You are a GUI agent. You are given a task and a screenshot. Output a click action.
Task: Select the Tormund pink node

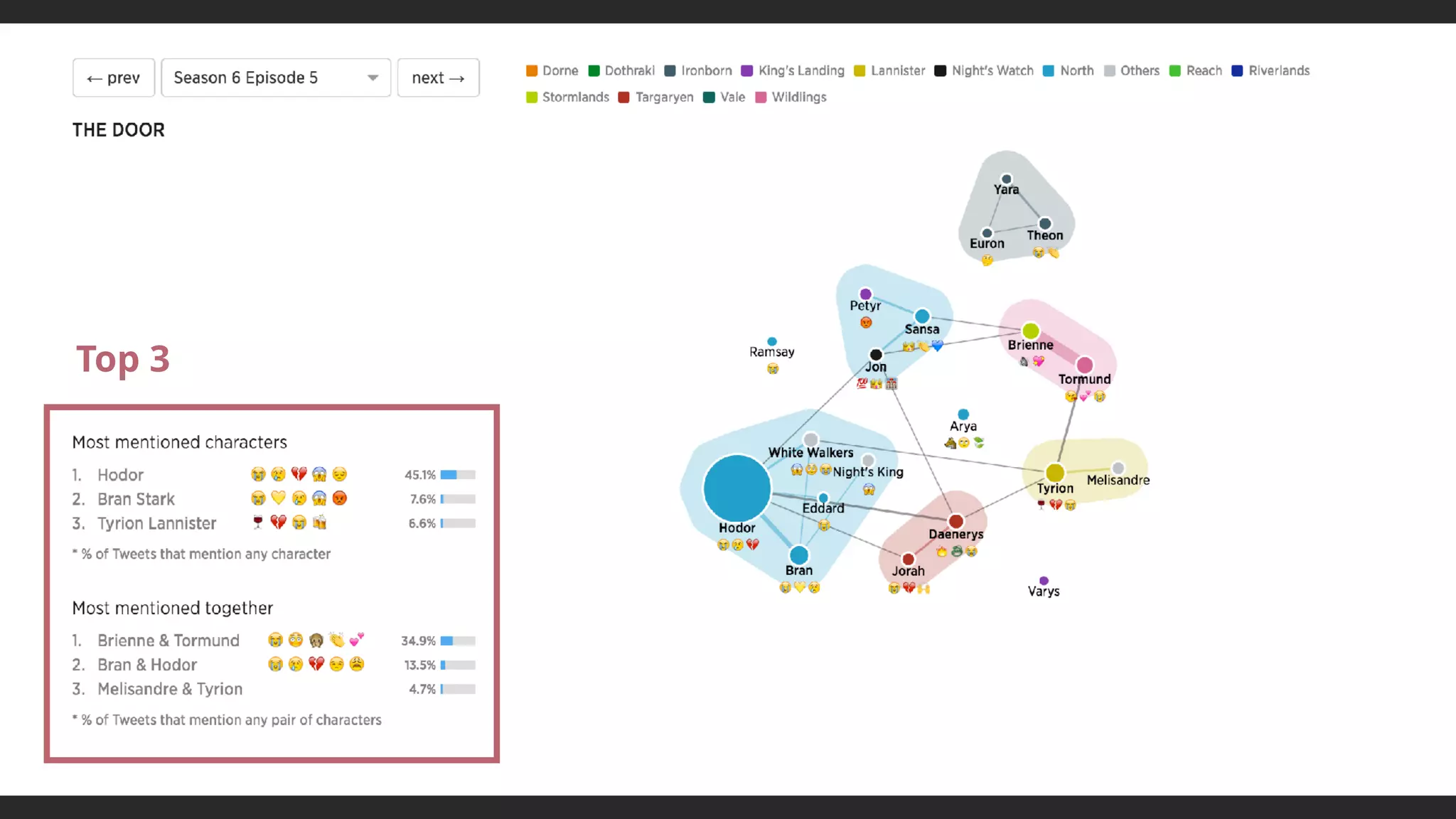pyautogui.click(x=1084, y=365)
